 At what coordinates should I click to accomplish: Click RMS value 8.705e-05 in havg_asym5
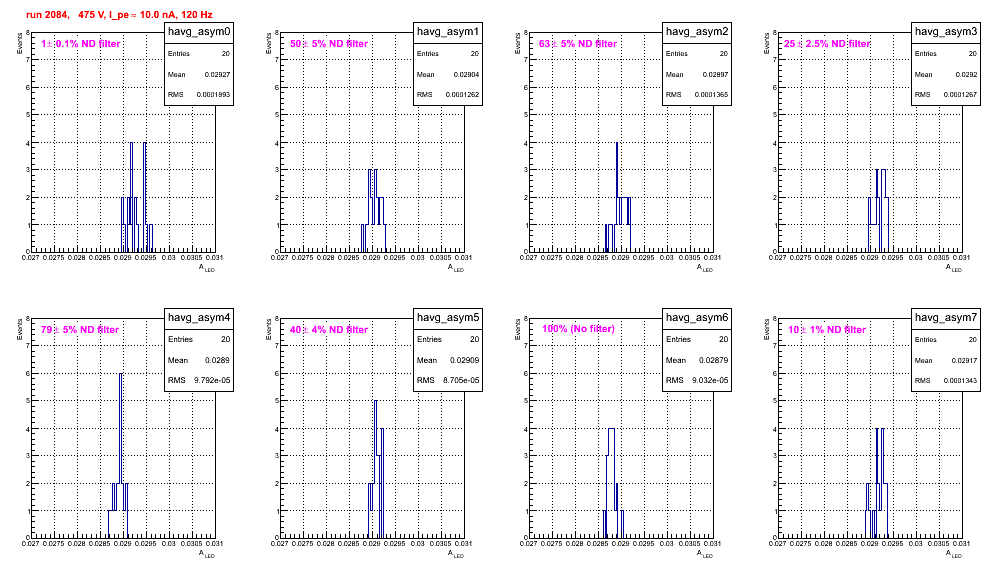click(x=461, y=381)
